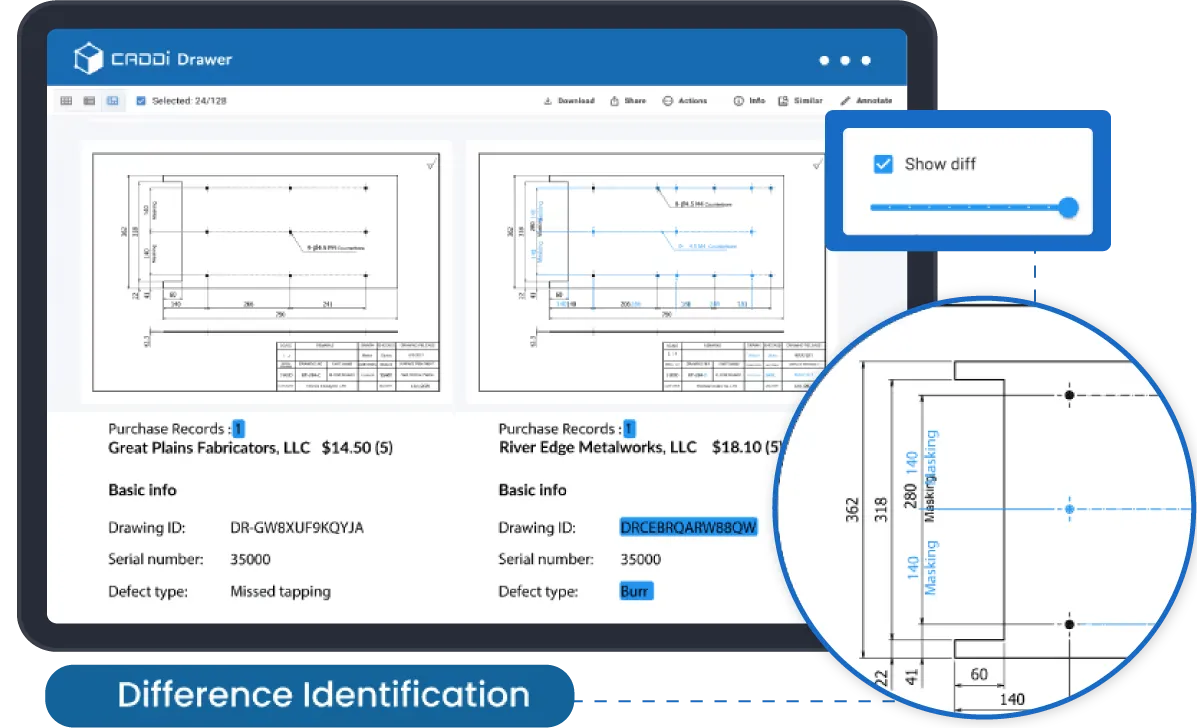The height and width of the screenshot is (728, 1197).
Task: Click Drawing ID DR-GW8XUF9KQYJA
Action: [x=297, y=527]
